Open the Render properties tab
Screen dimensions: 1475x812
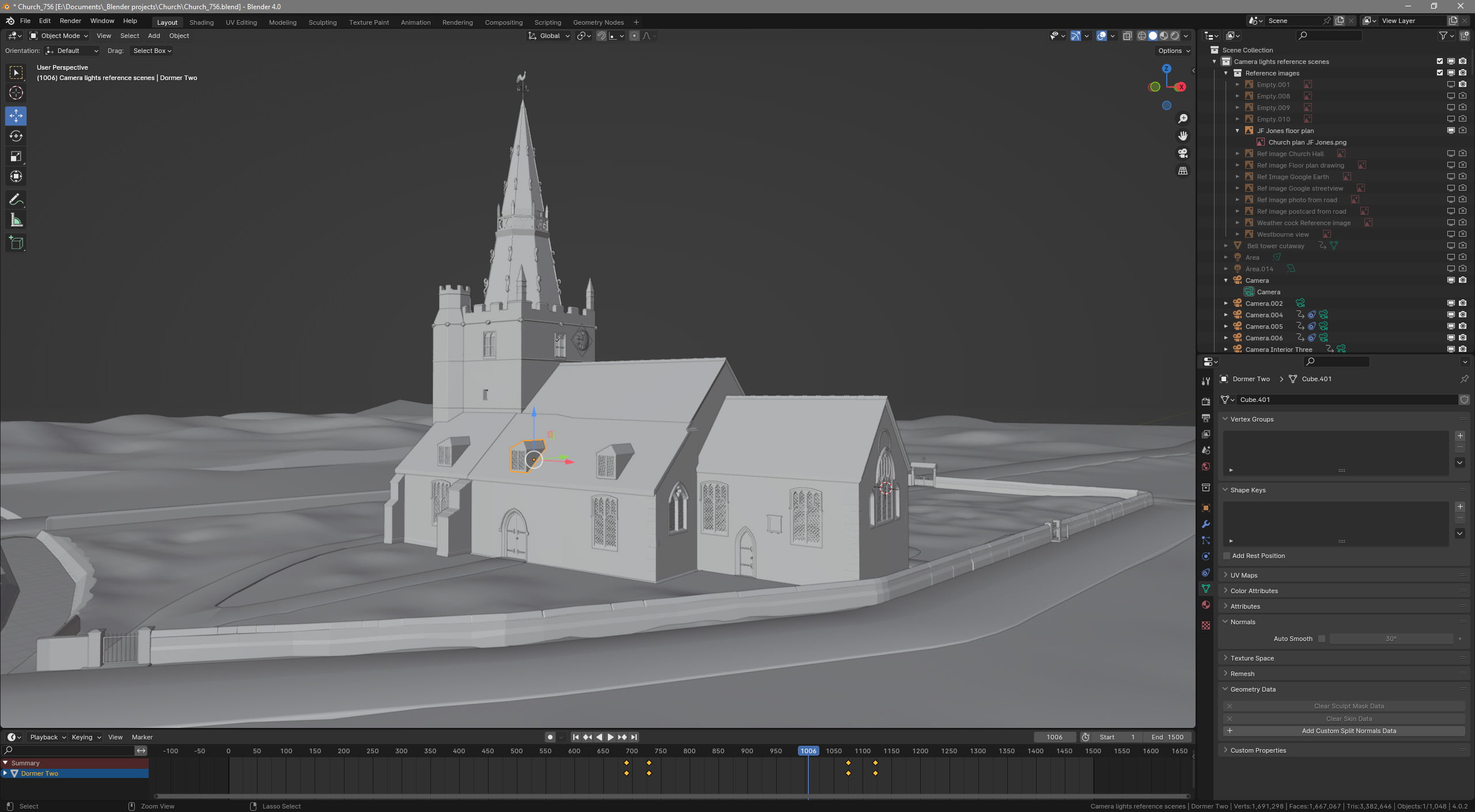point(1206,401)
